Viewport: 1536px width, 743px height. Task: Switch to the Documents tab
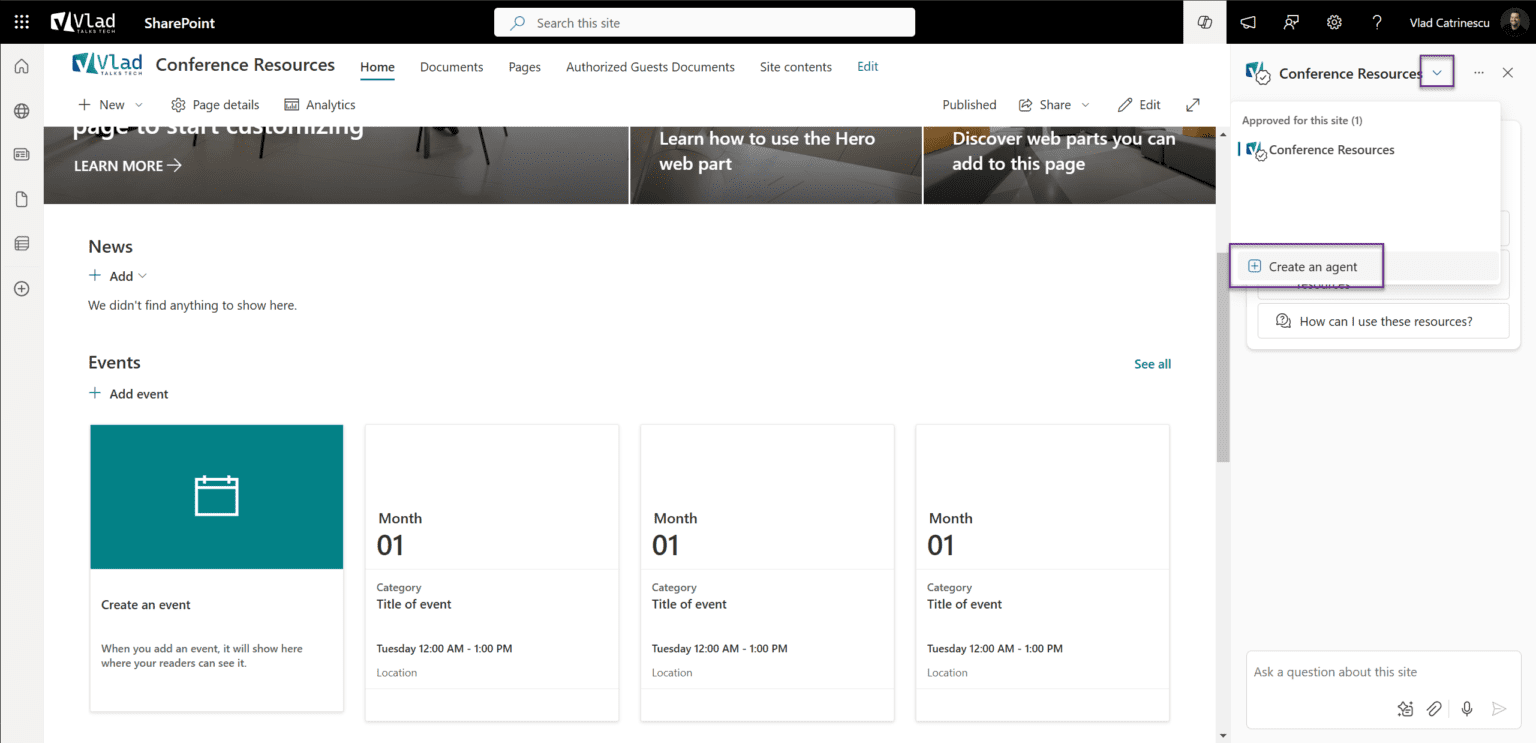(451, 67)
